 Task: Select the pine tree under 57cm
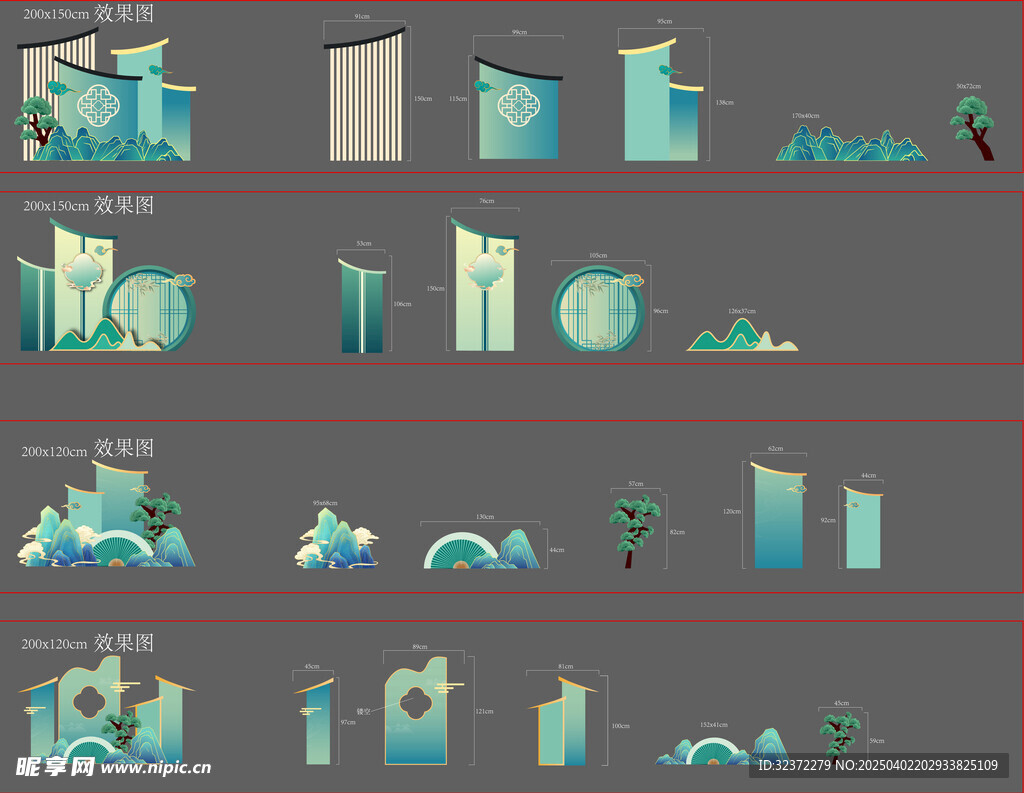tap(635, 530)
